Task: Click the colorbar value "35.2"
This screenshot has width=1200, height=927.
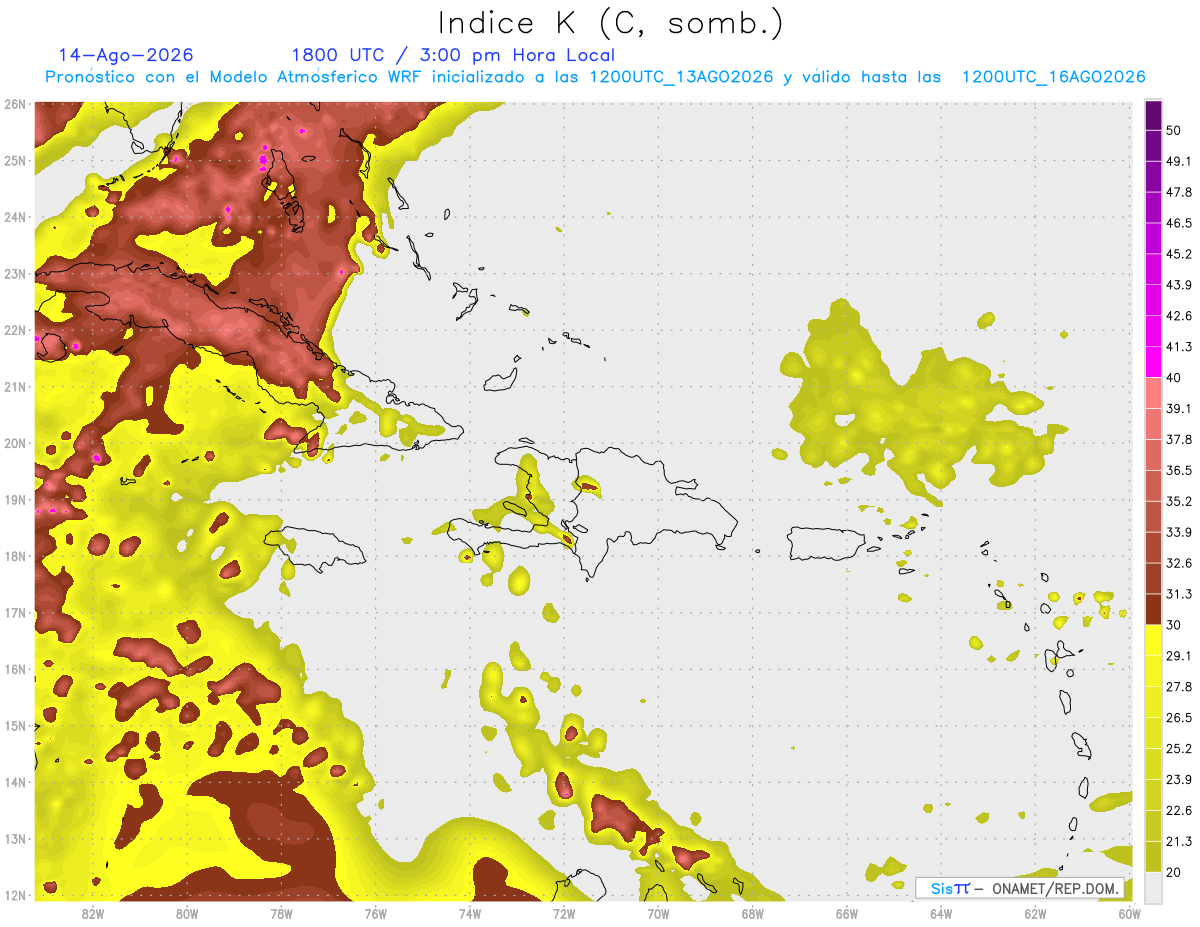Action: 1179,501
